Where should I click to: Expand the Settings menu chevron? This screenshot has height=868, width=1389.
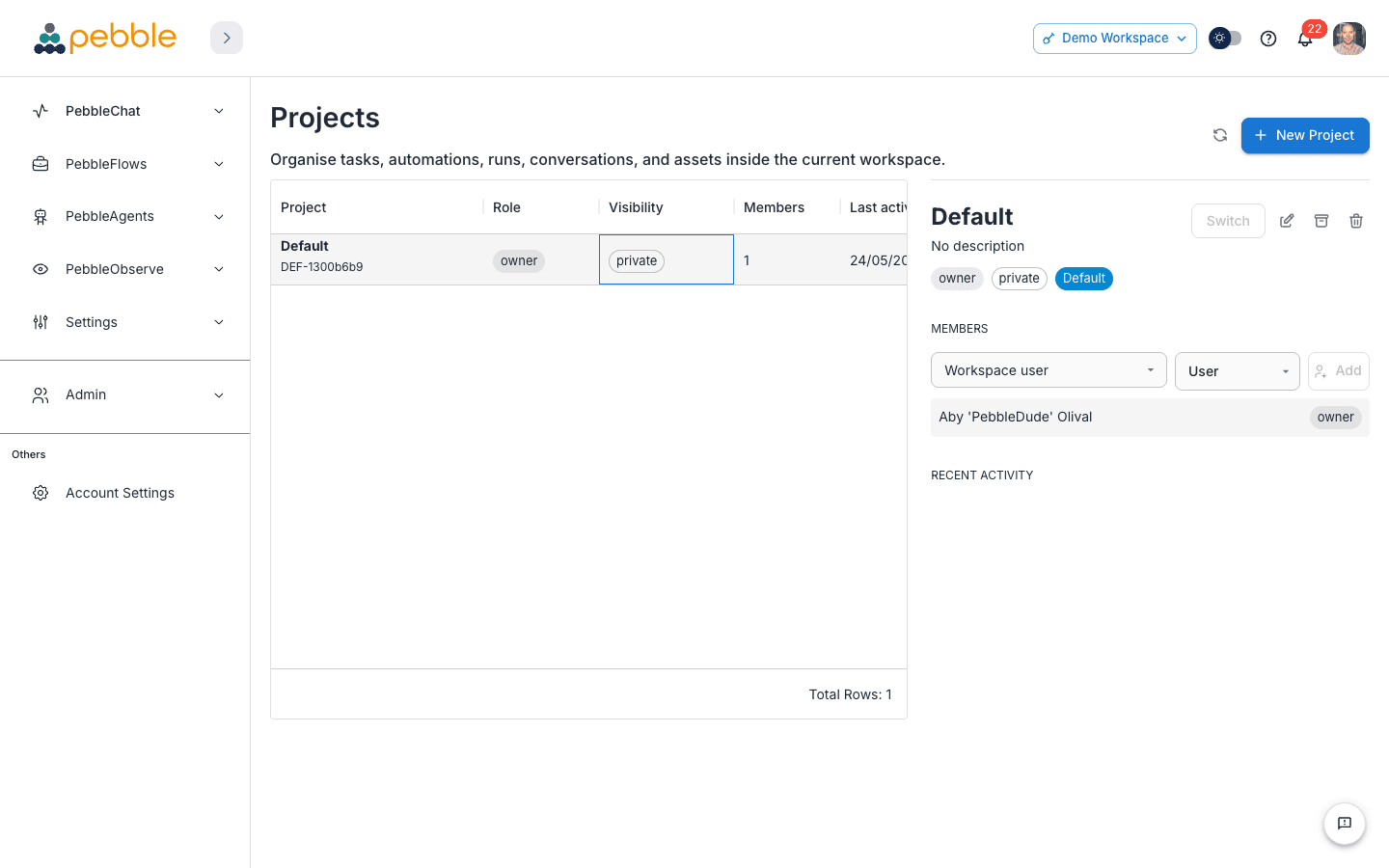[219, 322]
